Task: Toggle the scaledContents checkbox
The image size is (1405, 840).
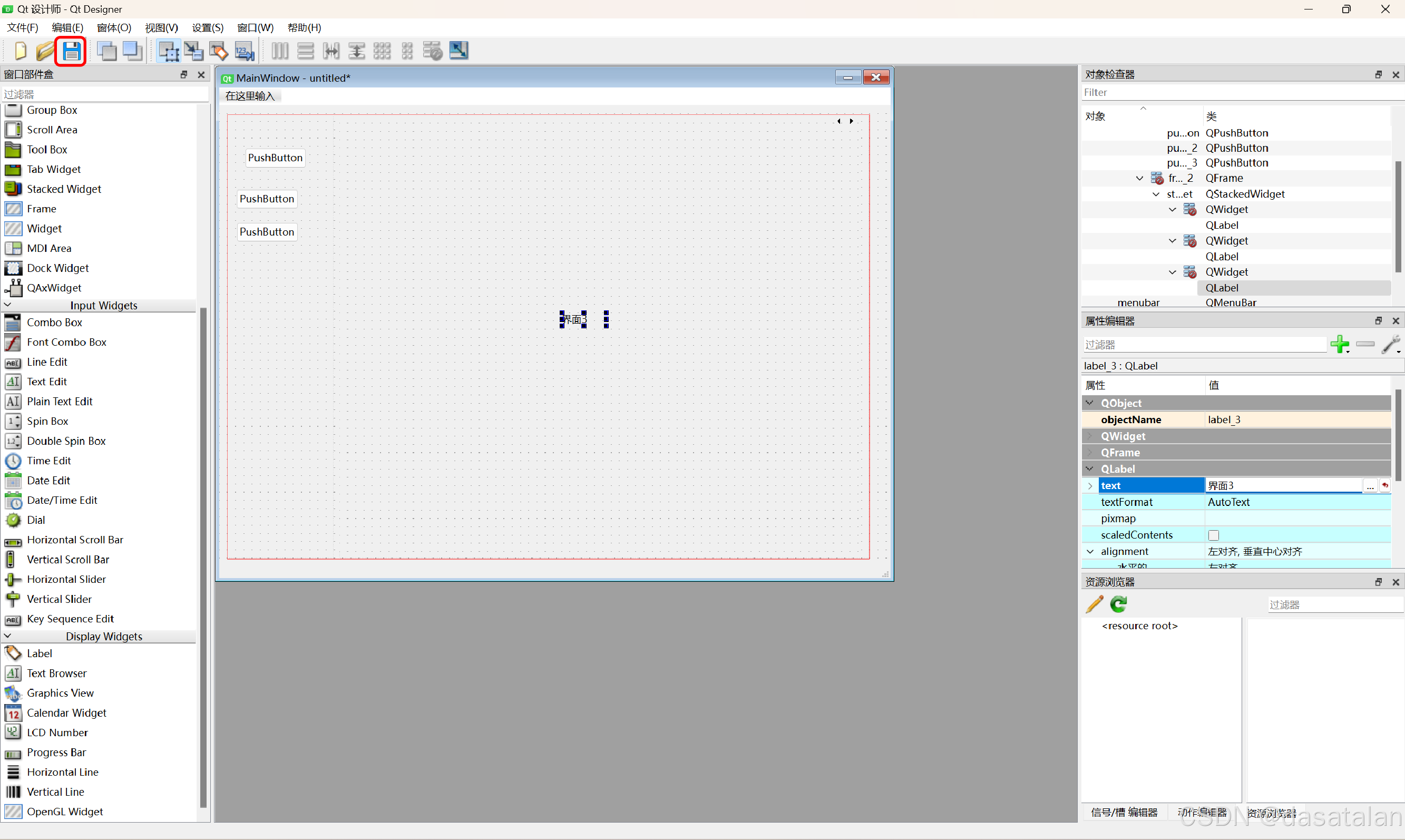Action: click(x=1214, y=535)
